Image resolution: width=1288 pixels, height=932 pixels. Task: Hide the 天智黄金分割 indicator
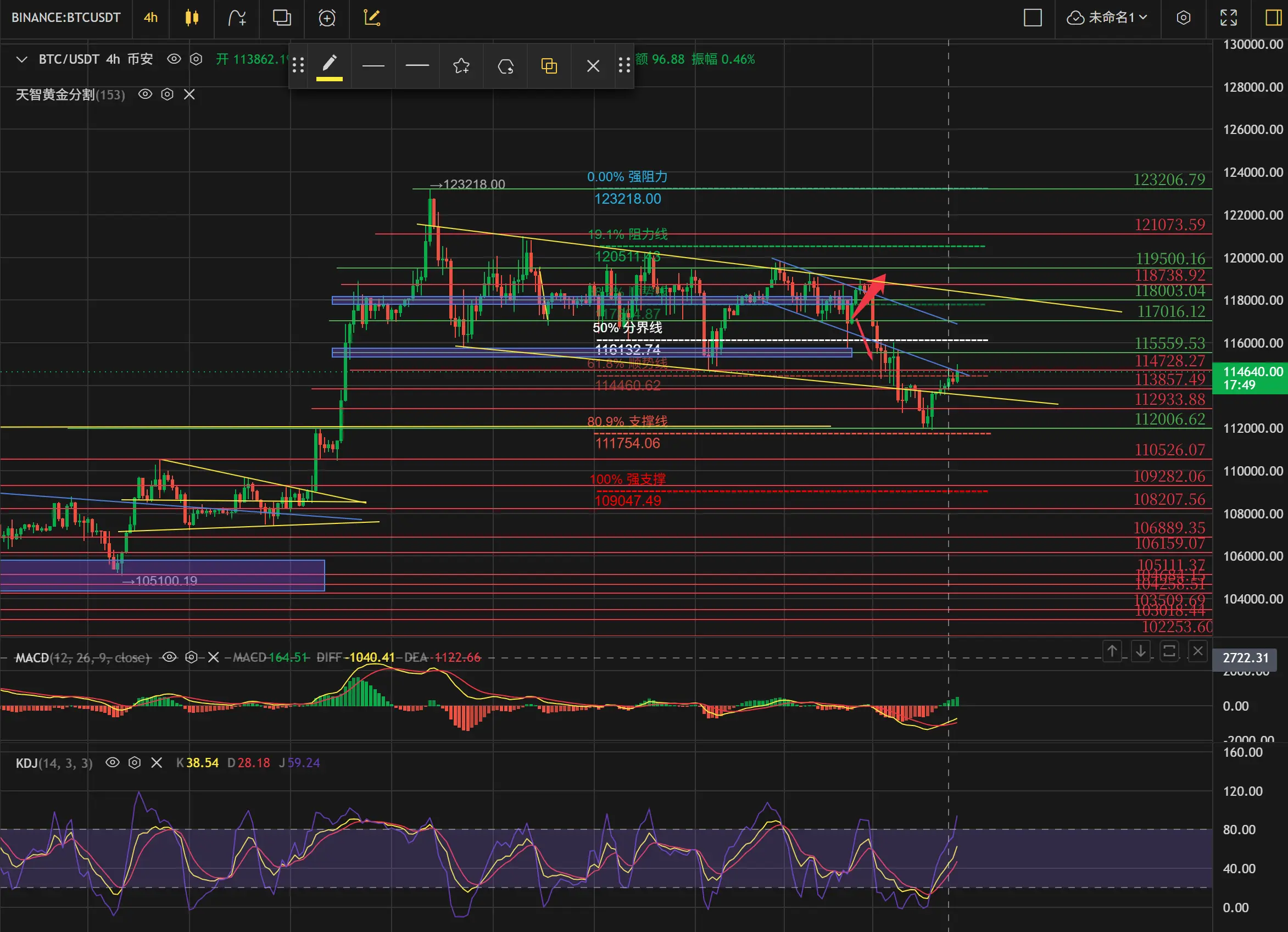pos(146,94)
